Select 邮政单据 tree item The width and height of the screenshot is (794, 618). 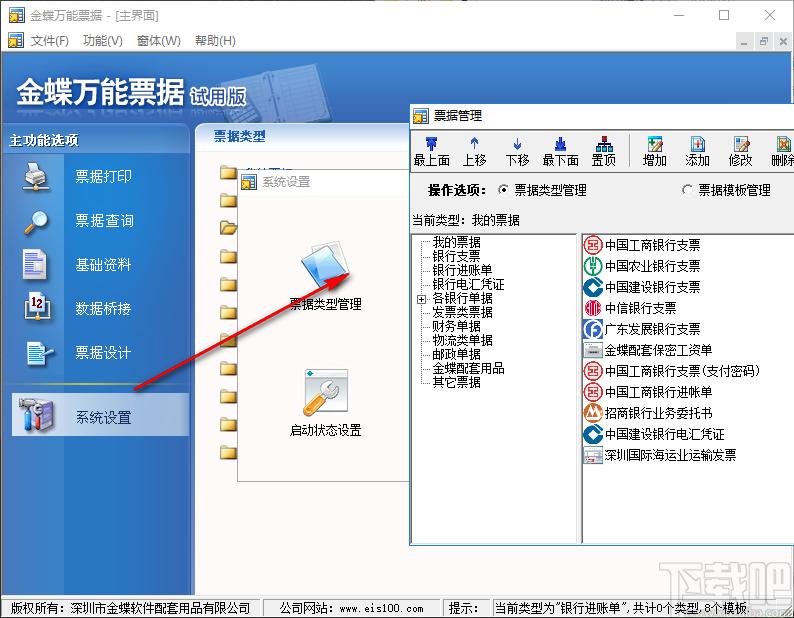click(456, 354)
